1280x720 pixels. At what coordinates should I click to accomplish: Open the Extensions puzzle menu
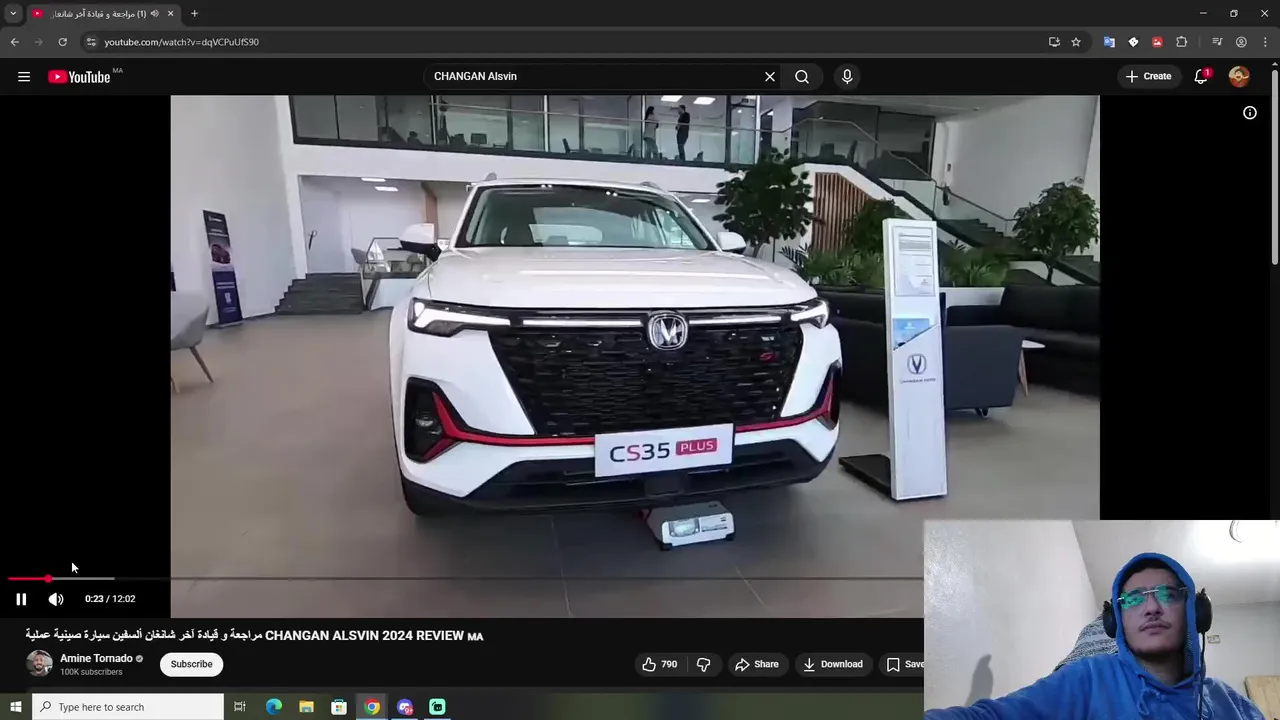point(1181,42)
